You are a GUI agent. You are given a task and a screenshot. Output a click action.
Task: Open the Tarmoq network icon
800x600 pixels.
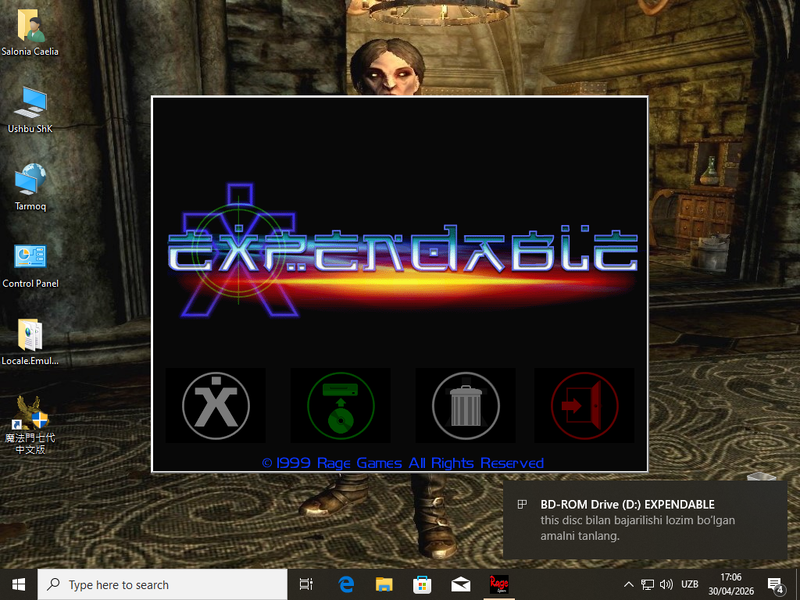(x=30, y=187)
